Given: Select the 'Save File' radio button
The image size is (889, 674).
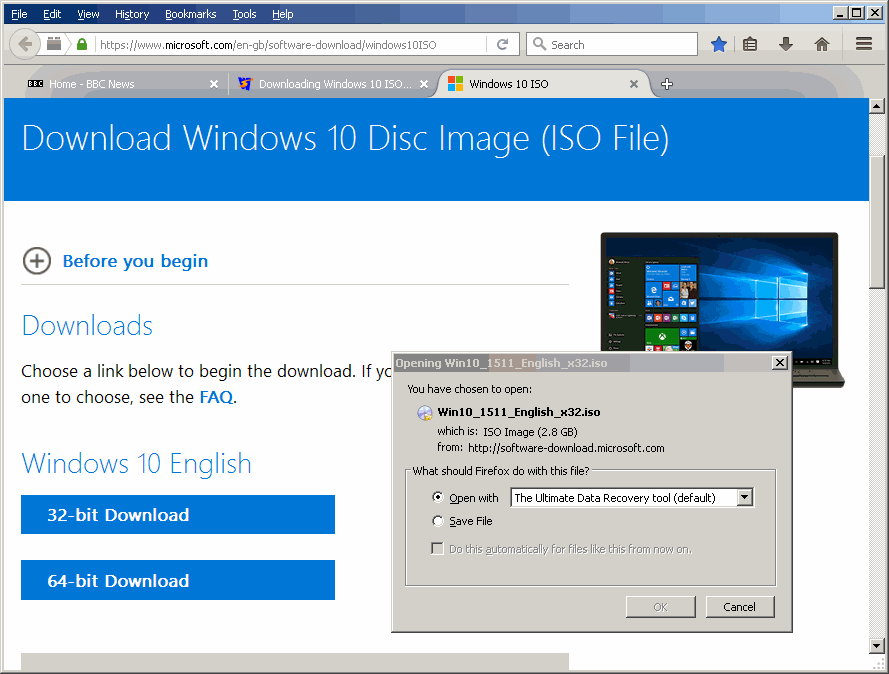Looking at the screenshot, I should (x=438, y=521).
